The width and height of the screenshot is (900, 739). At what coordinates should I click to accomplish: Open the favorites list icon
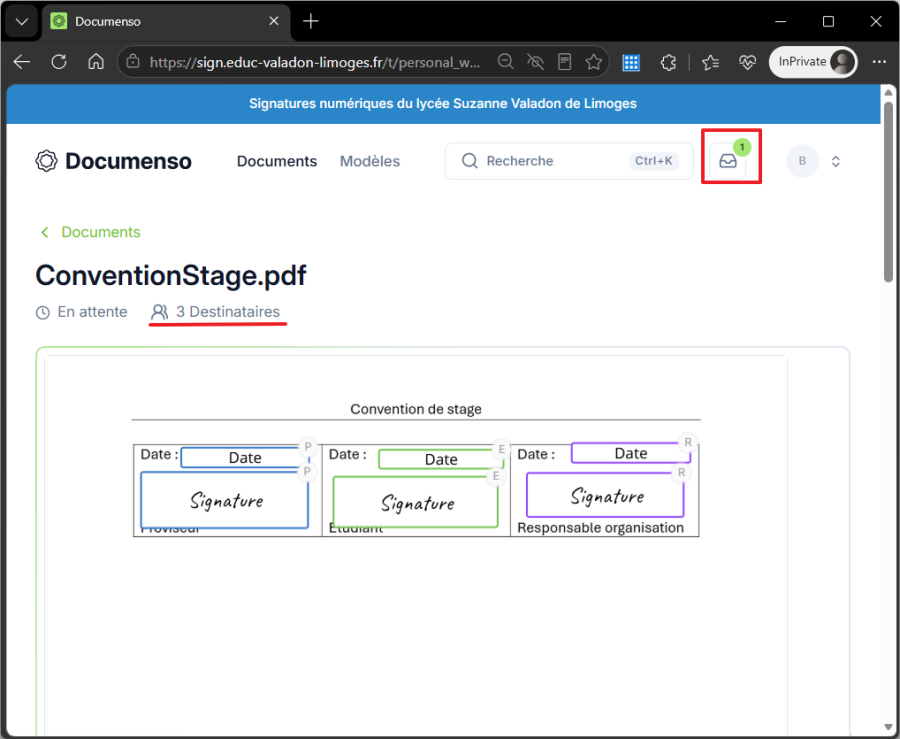710,62
